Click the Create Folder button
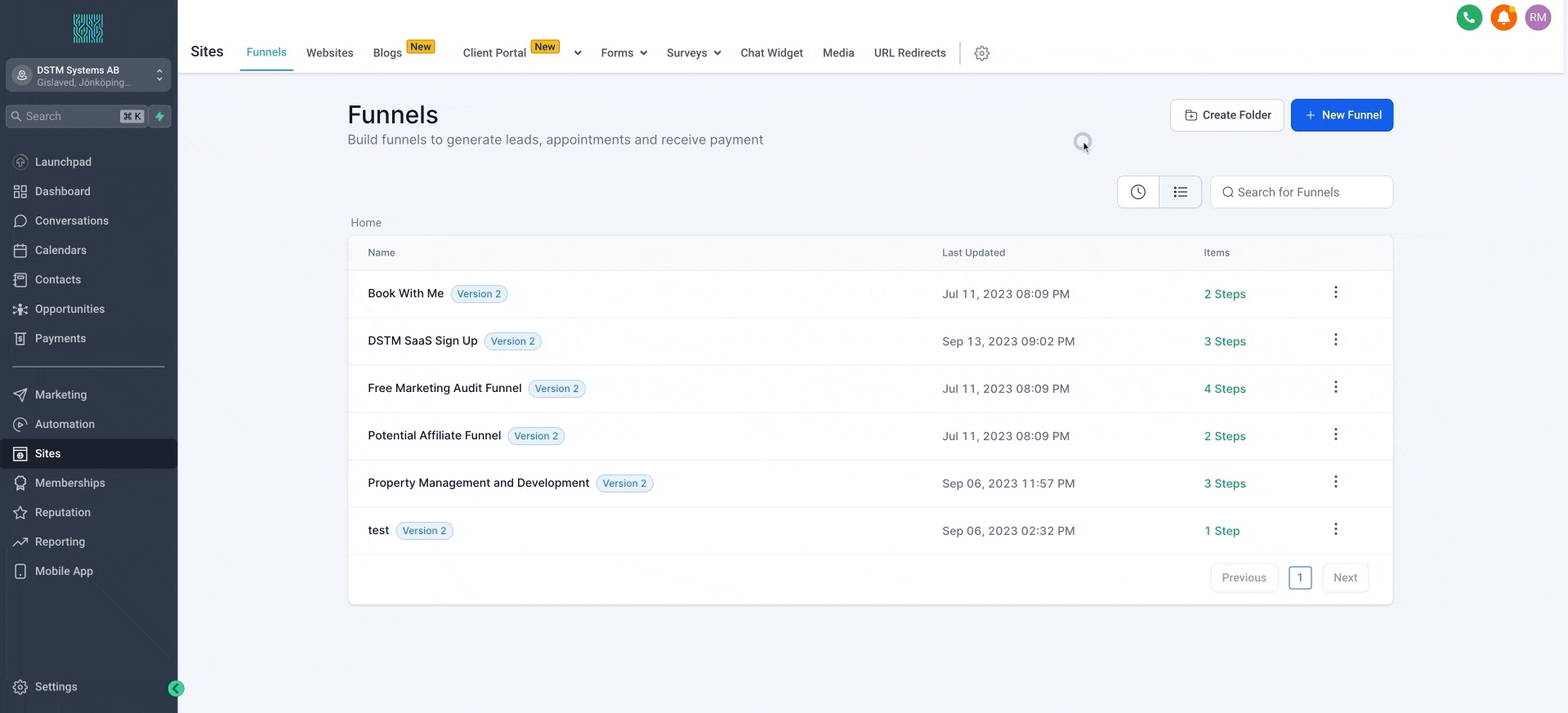Image resolution: width=1568 pixels, height=713 pixels. [1226, 115]
